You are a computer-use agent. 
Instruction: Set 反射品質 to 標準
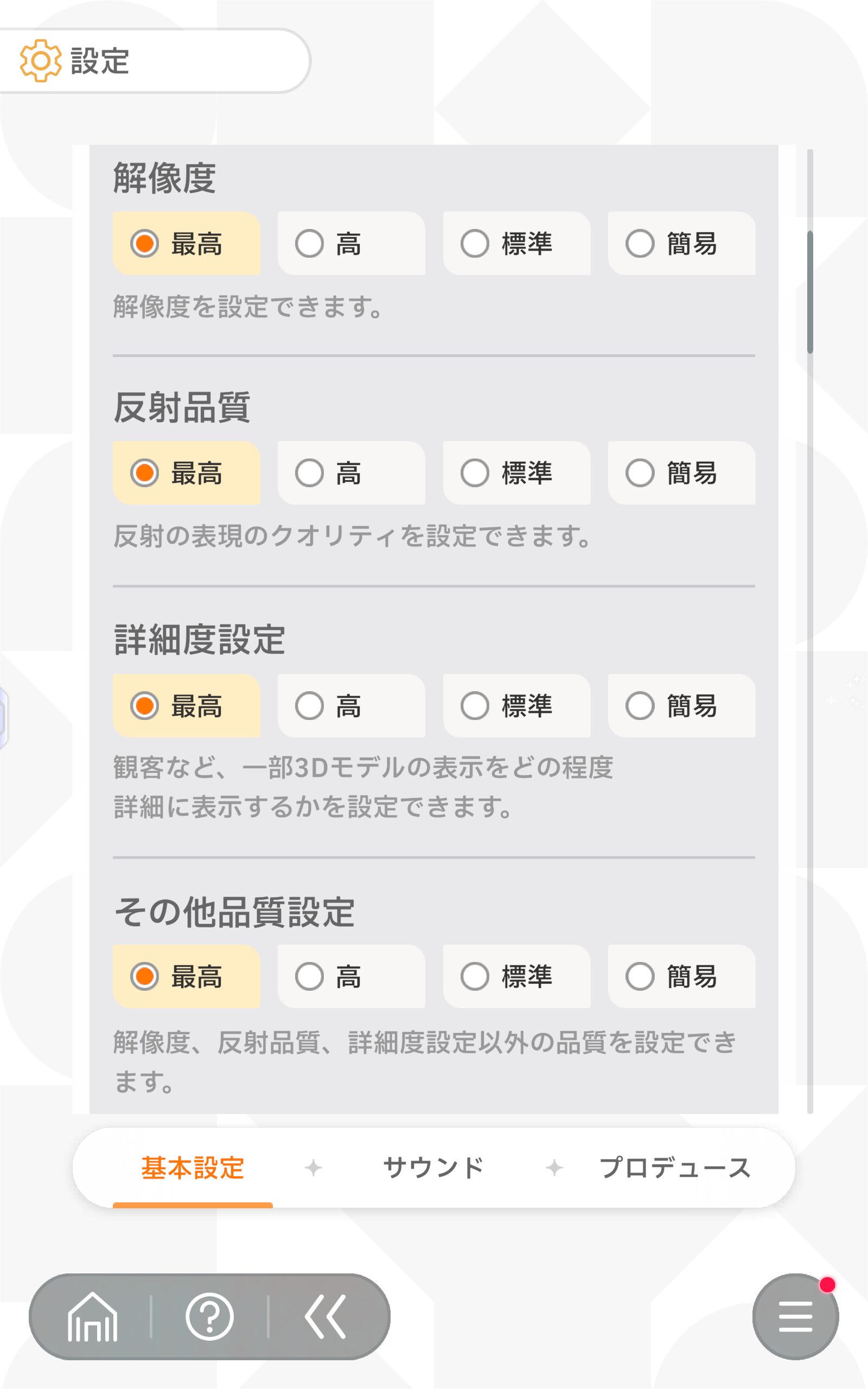tap(516, 473)
